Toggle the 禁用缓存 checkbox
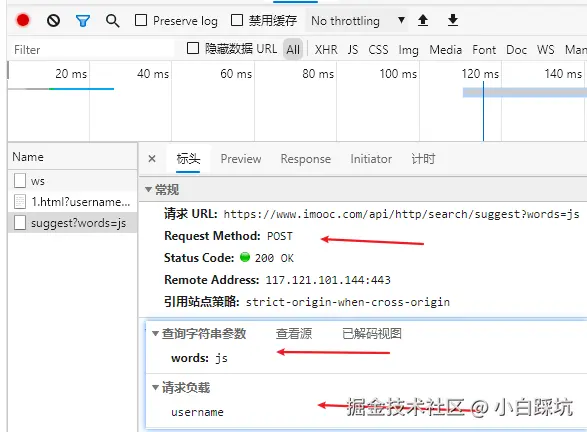This screenshot has height=432, width=587. 237,20
